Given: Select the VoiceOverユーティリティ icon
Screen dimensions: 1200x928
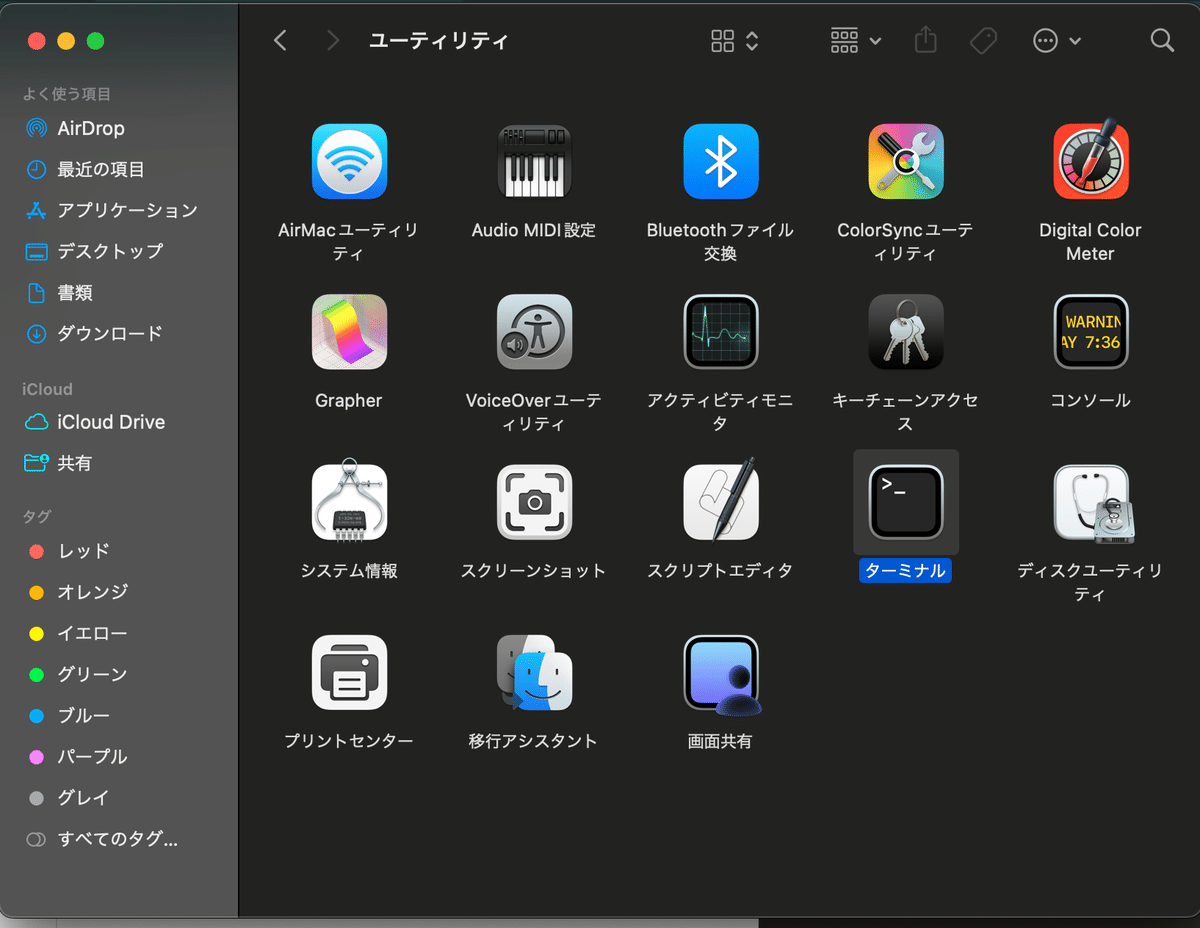Looking at the screenshot, I should coord(534,332).
